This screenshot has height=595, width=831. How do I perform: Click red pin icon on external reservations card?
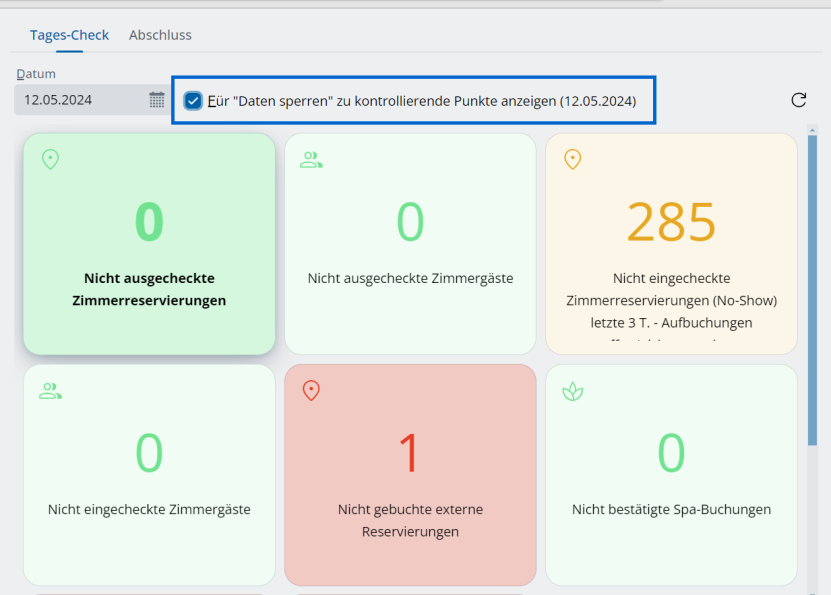[x=311, y=390]
